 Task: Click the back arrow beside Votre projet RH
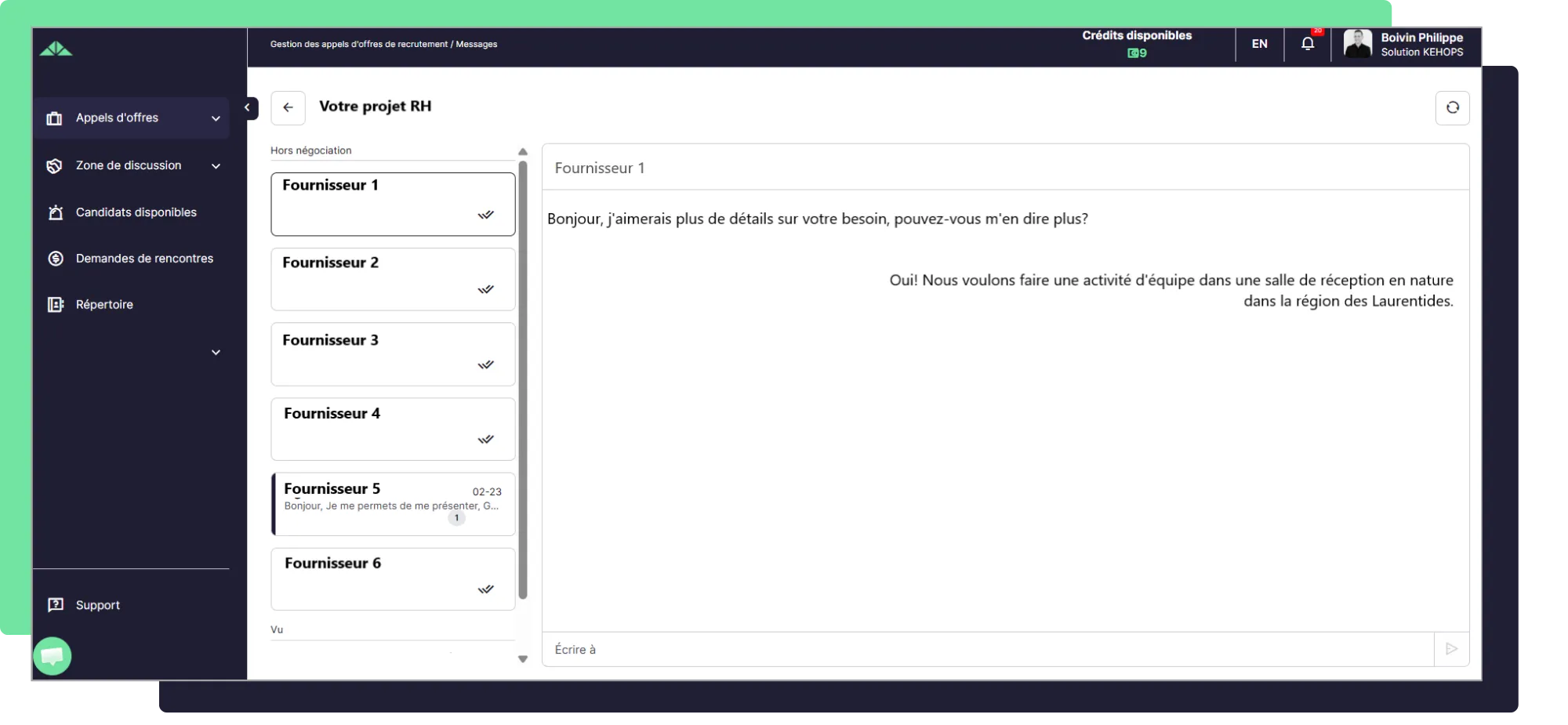(288, 108)
